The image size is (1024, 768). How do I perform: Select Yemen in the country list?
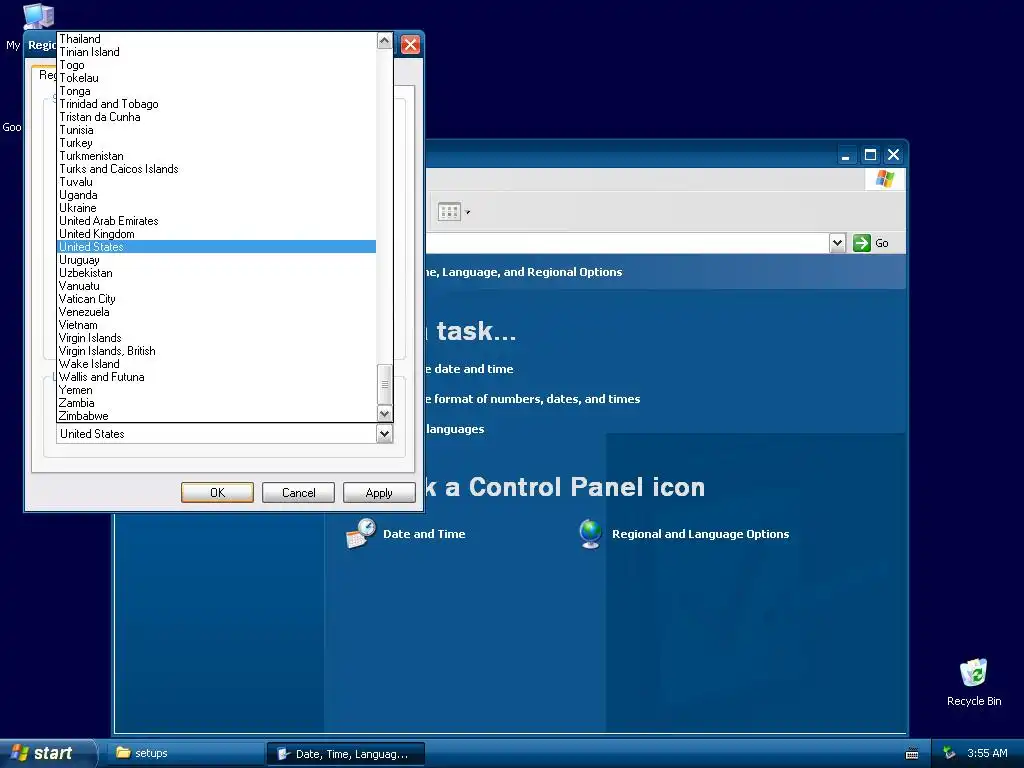point(216,390)
